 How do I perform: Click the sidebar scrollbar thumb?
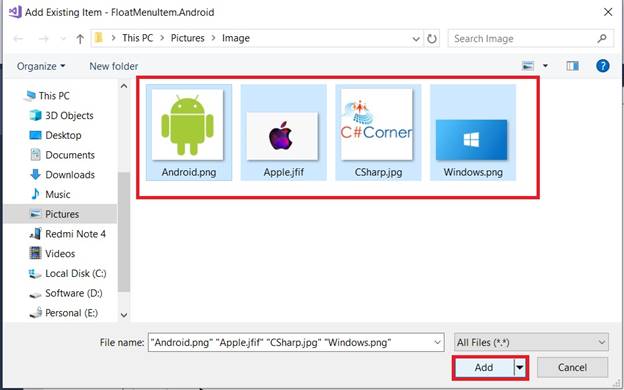[x=124, y=233]
